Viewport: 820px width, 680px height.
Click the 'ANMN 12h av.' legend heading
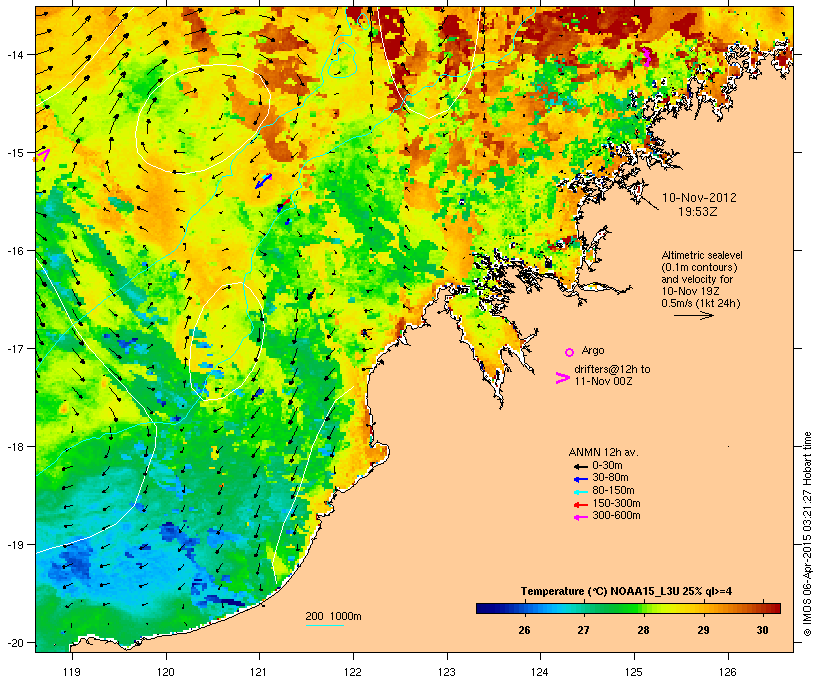(603, 452)
